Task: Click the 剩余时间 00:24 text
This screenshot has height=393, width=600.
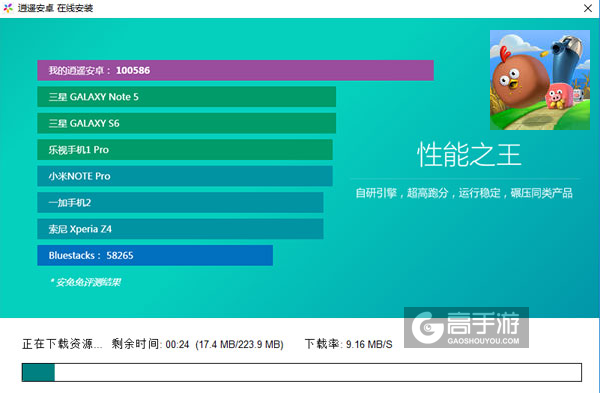Action: pos(151,344)
